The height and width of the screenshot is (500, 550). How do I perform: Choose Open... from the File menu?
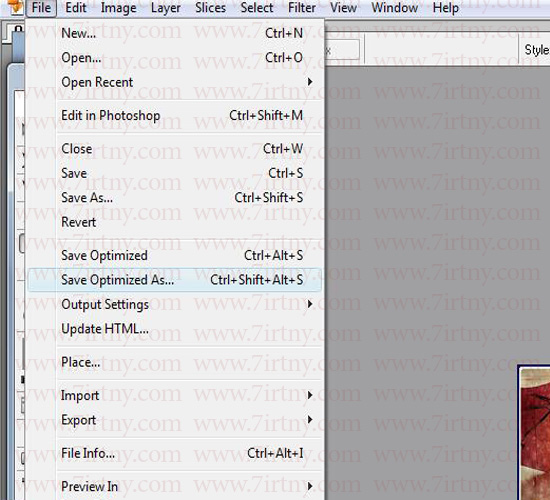tap(175, 58)
